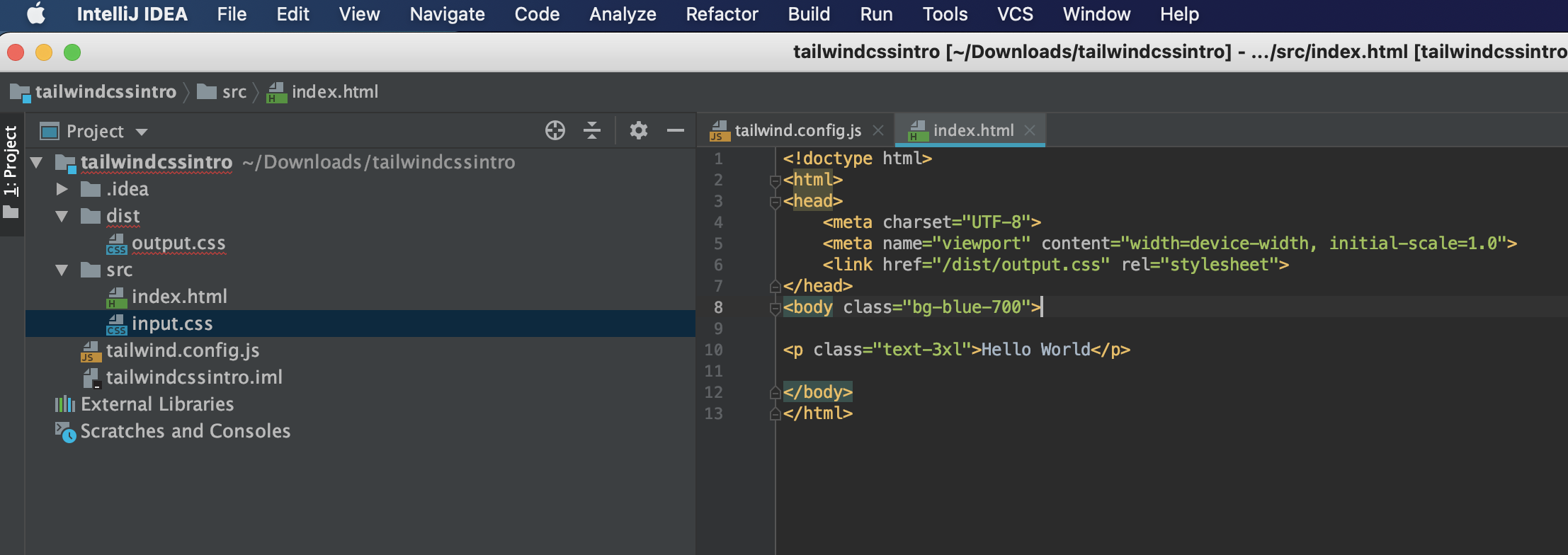
Task: Click the locate/scroll-from-source target icon
Action: 555,130
